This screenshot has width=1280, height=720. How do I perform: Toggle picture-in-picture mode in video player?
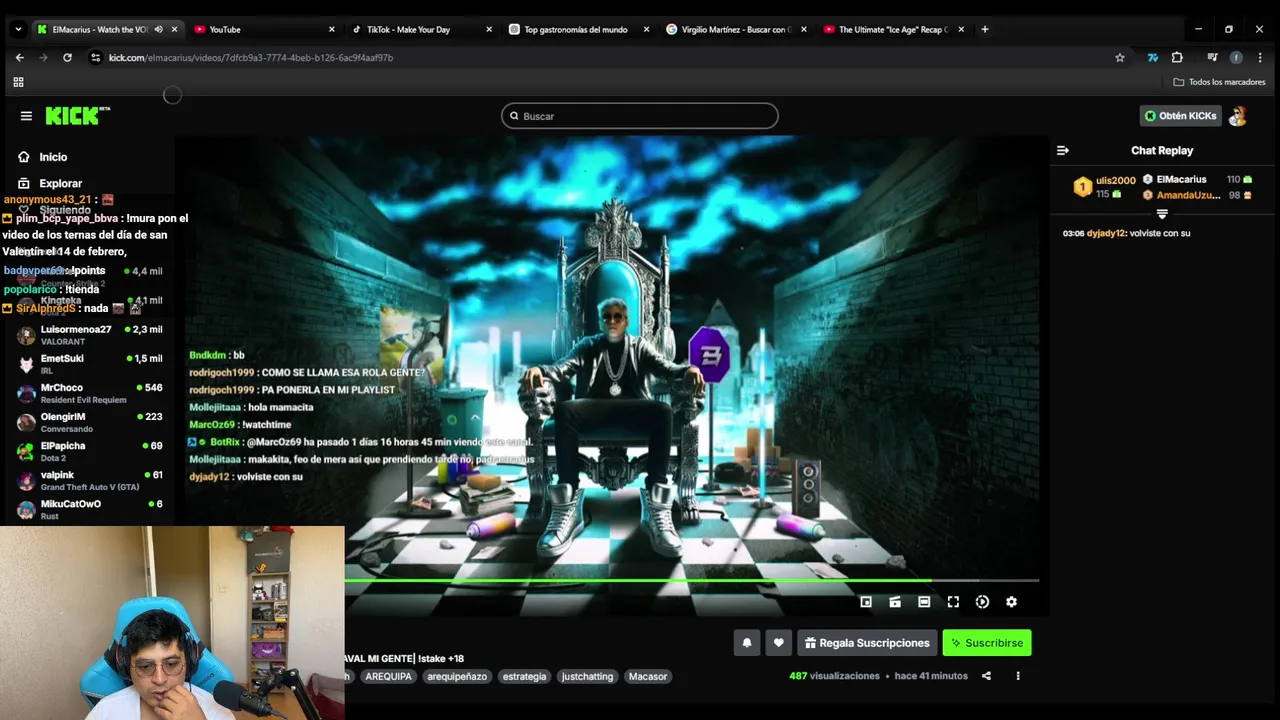pyautogui.click(x=866, y=602)
